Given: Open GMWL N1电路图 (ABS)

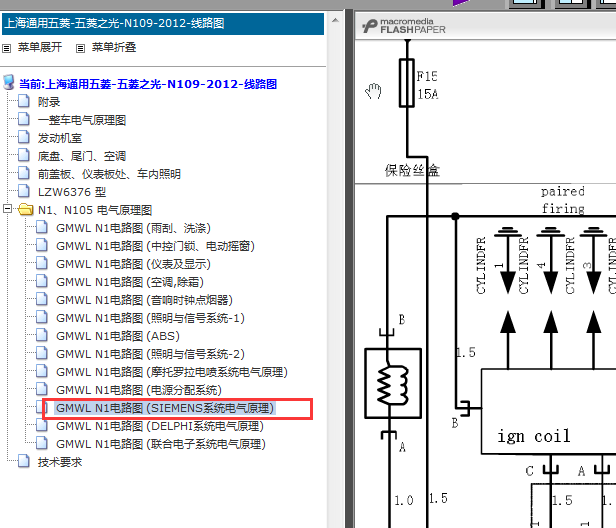Looking at the screenshot, I should click(x=117, y=336).
